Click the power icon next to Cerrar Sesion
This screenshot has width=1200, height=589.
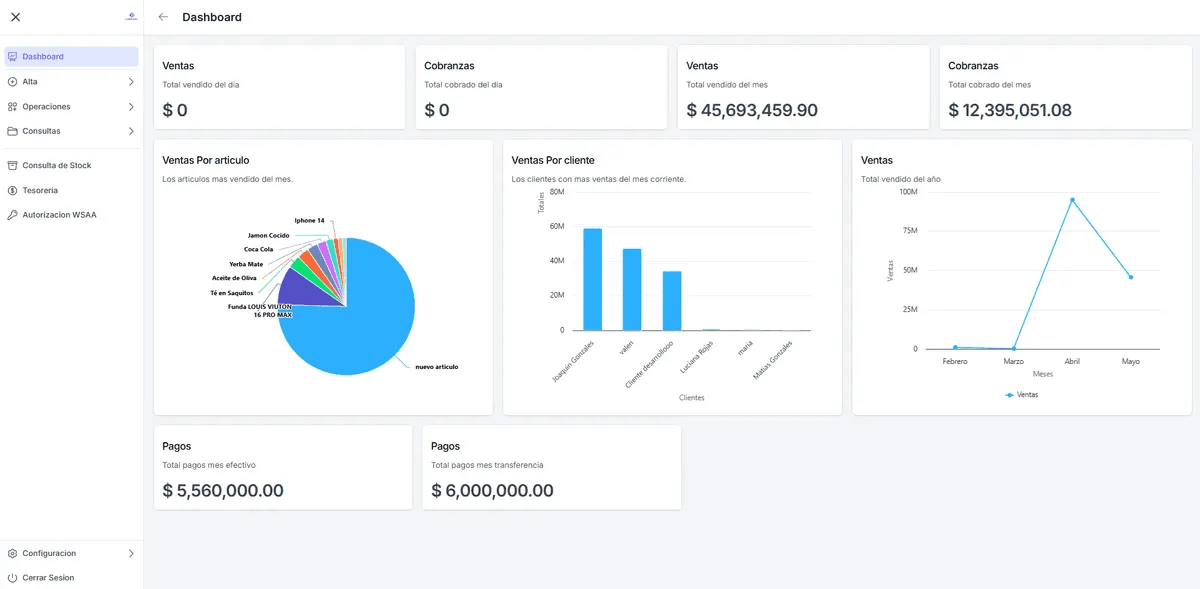[x=12, y=577]
